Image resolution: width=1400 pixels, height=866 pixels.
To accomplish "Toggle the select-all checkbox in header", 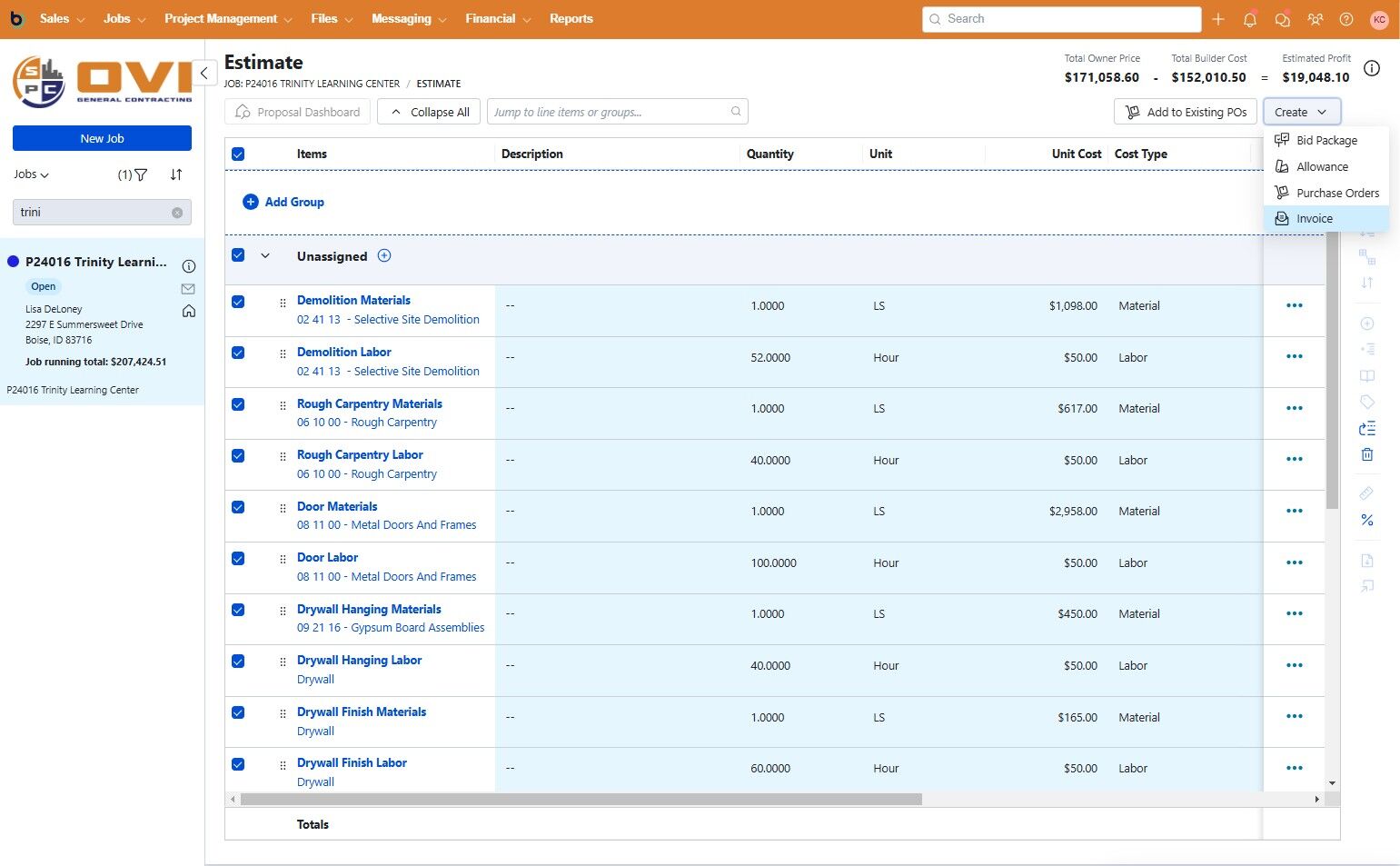I will (x=238, y=154).
